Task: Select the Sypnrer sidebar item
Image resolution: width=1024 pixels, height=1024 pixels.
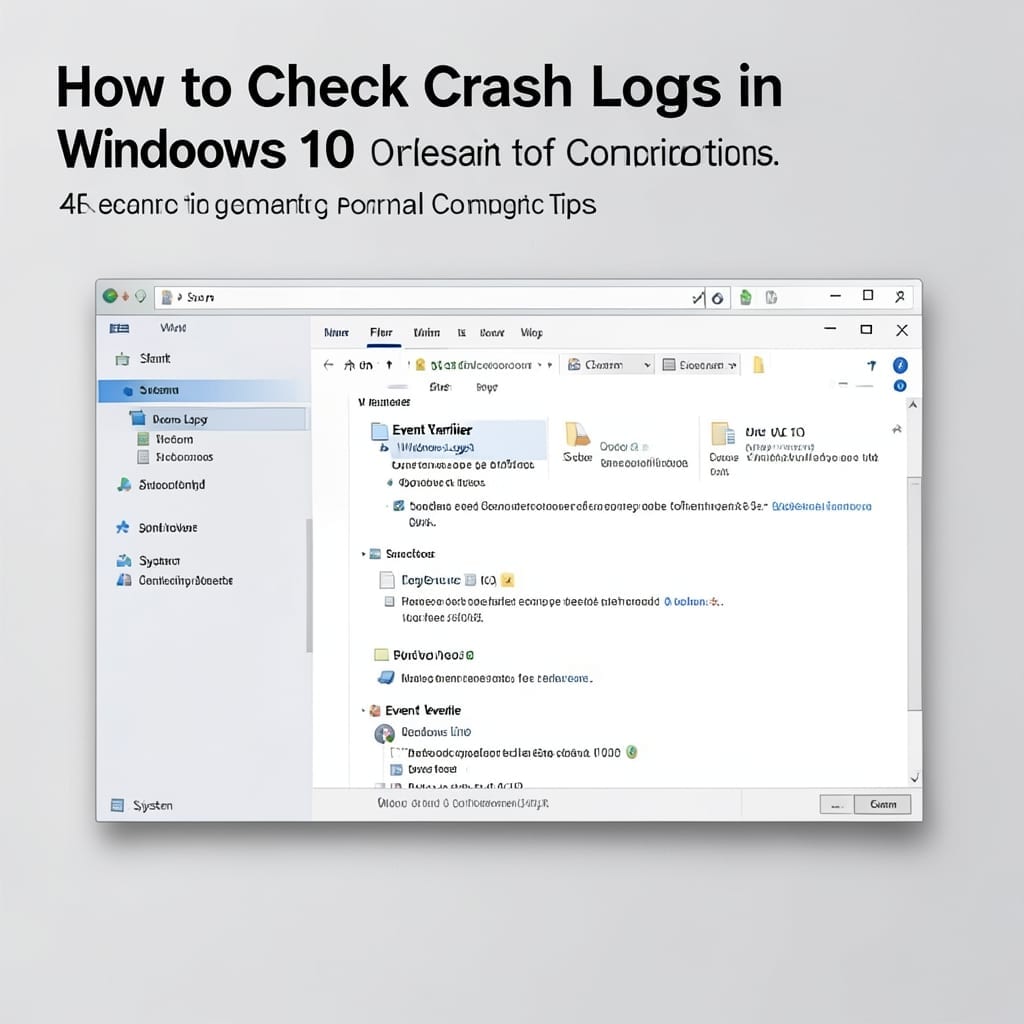Action: tap(149, 561)
